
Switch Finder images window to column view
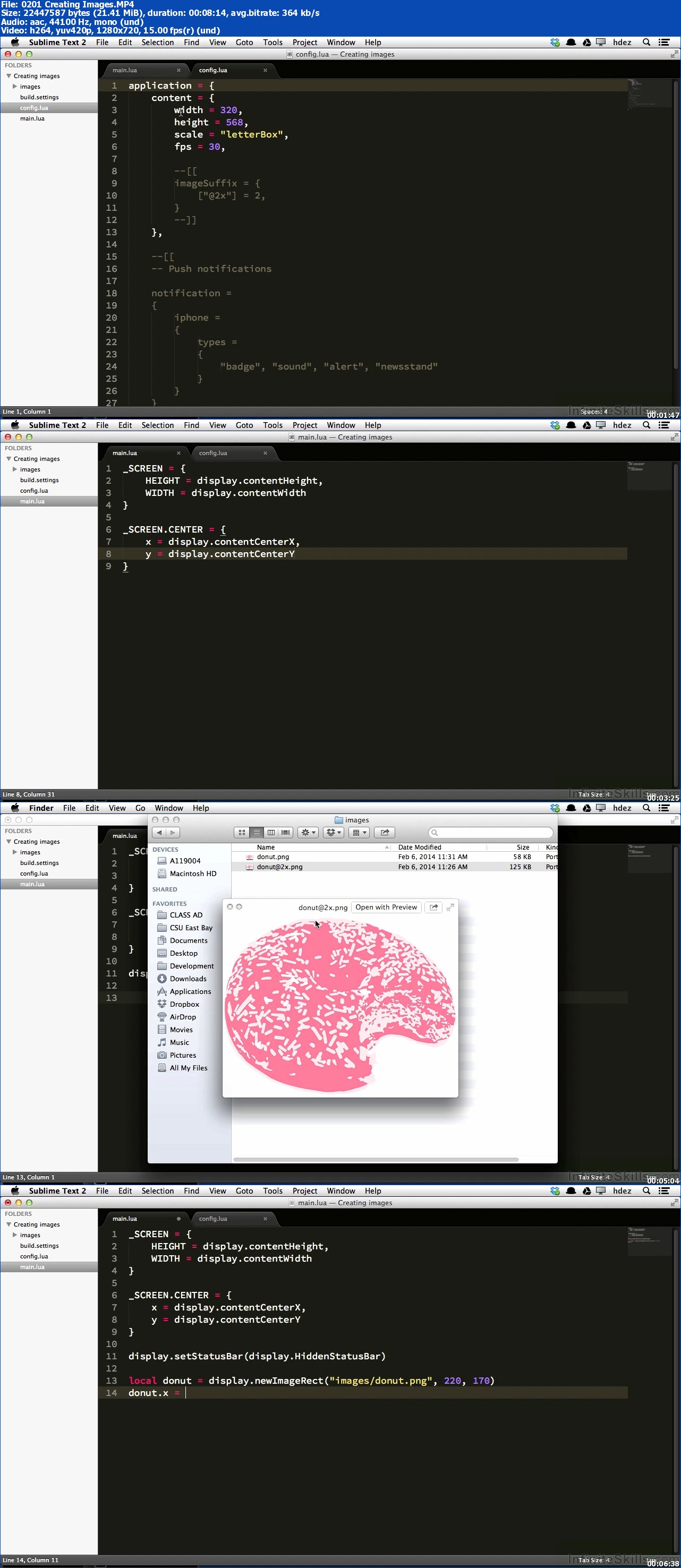(x=271, y=832)
